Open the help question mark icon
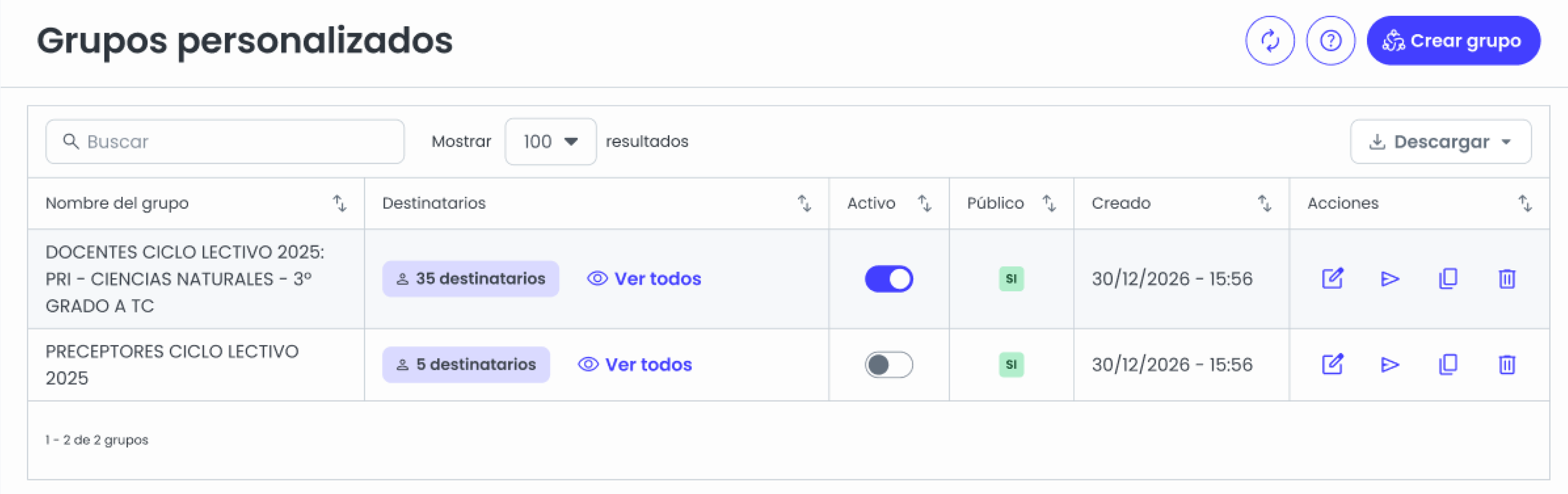The height and width of the screenshot is (494, 1568). point(1331,41)
